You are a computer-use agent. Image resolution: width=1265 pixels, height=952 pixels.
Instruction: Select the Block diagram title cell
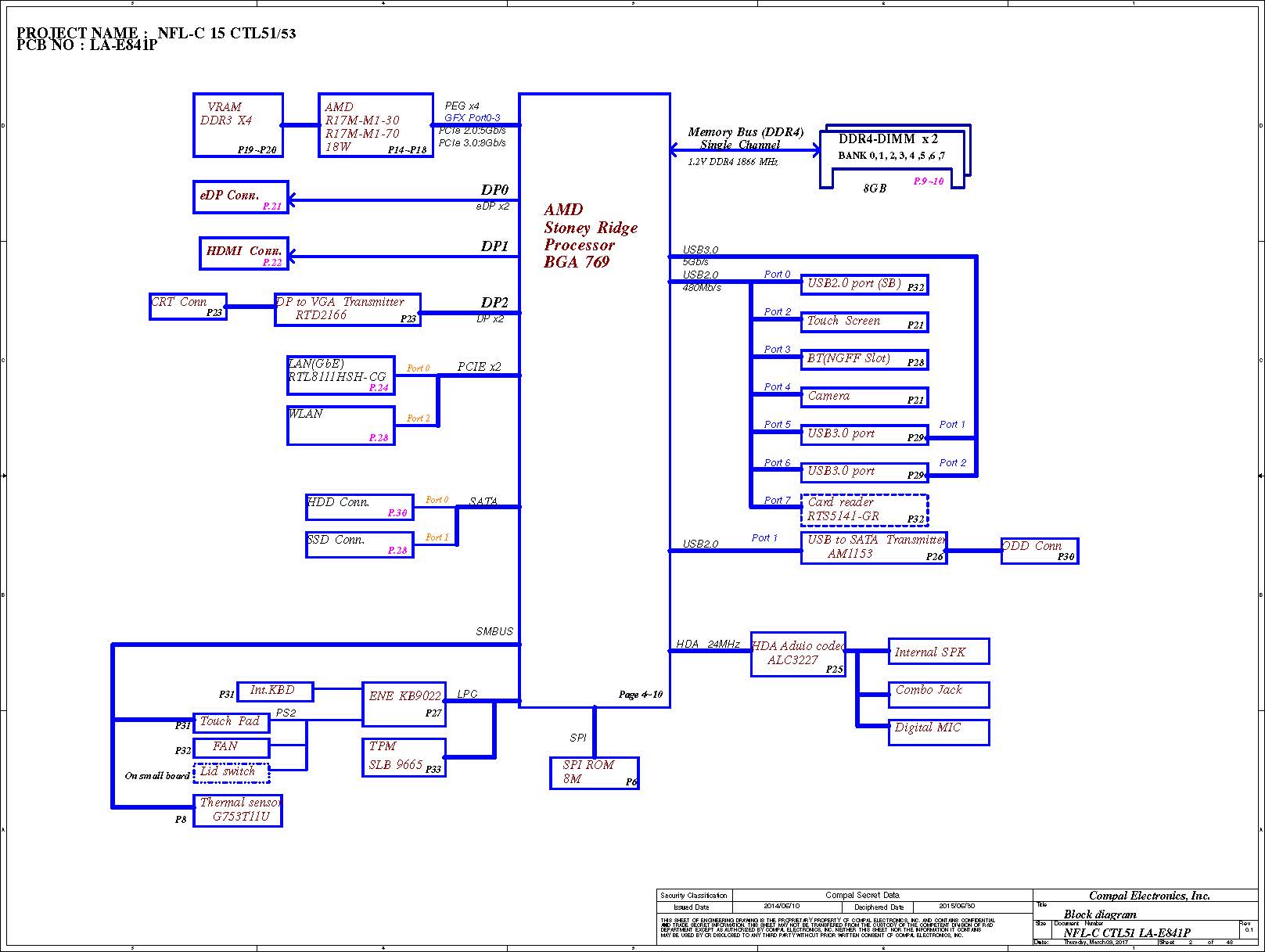click(x=1100, y=914)
